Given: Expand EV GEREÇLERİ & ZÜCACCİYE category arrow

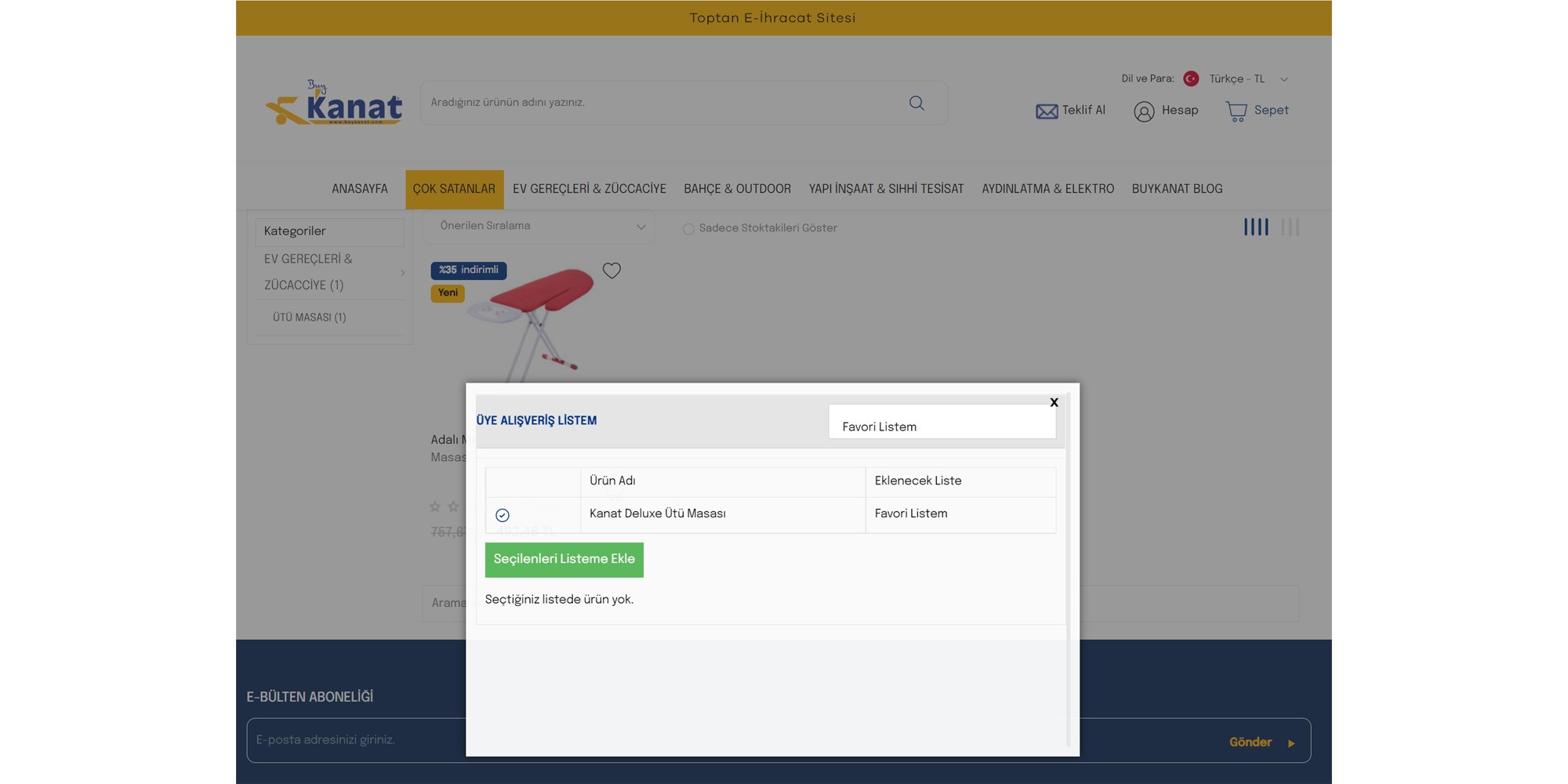Looking at the screenshot, I should [x=402, y=273].
